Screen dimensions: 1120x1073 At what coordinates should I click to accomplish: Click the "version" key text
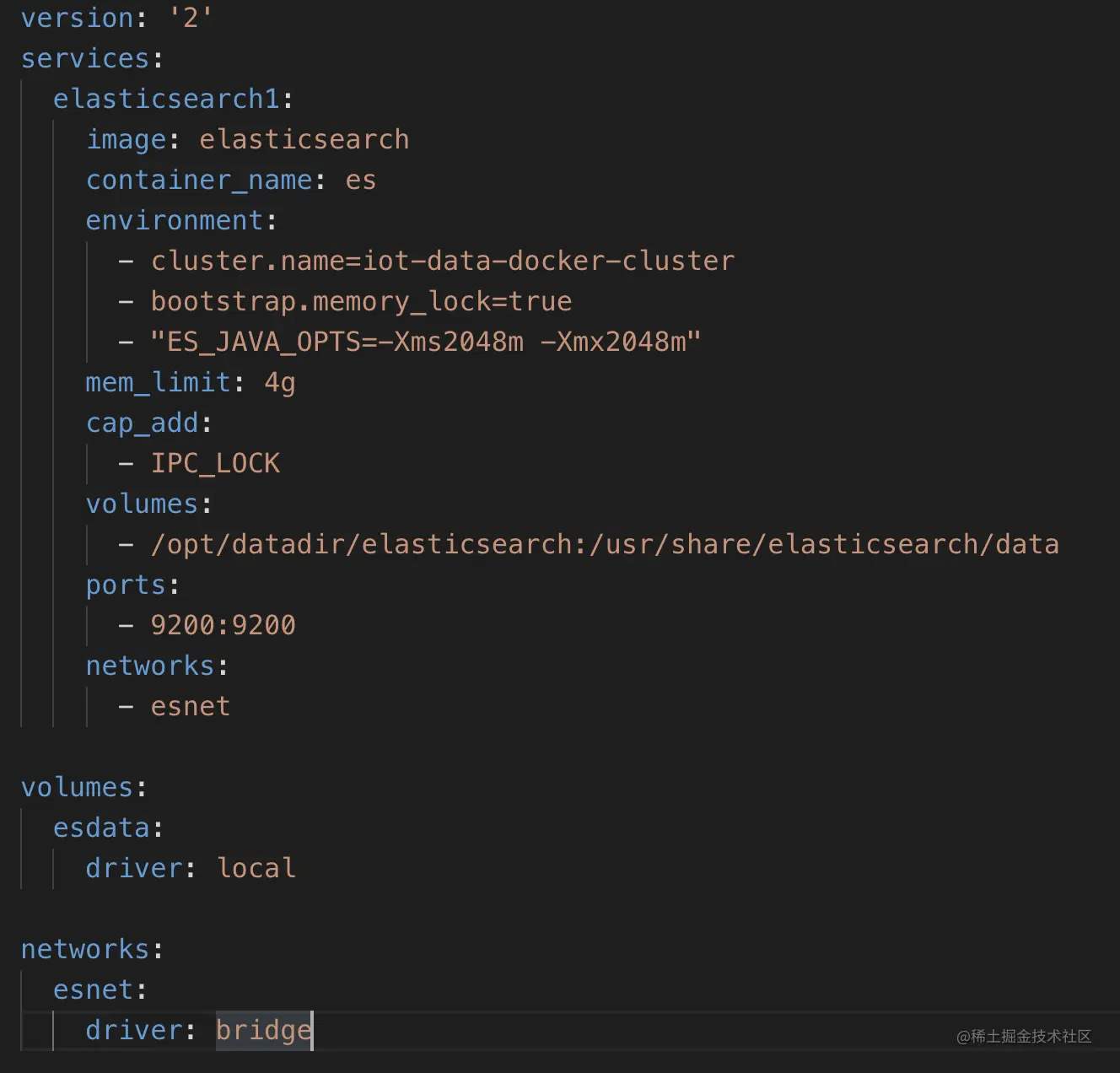(77, 18)
